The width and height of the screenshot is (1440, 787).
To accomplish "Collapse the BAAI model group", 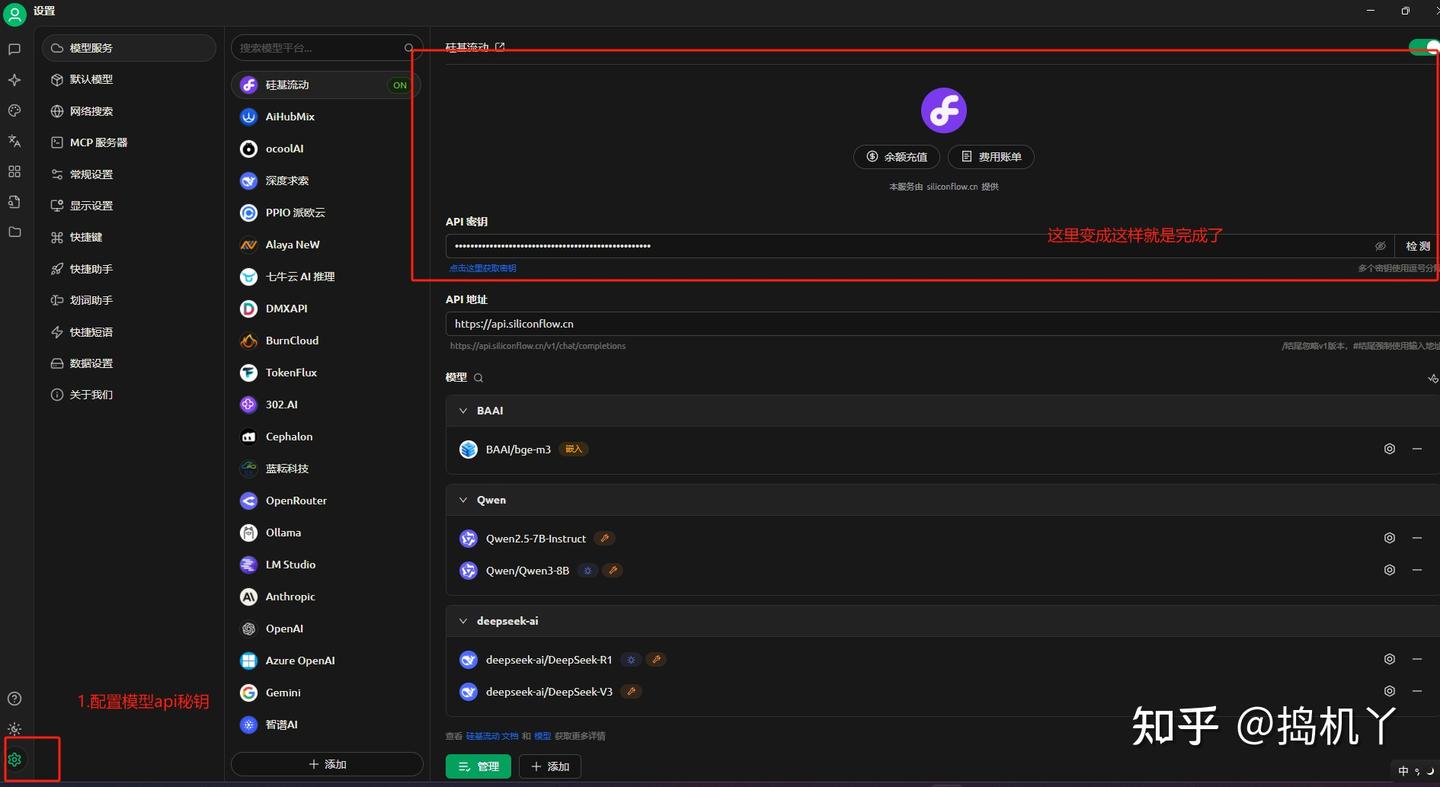I will click(x=463, y=411).
